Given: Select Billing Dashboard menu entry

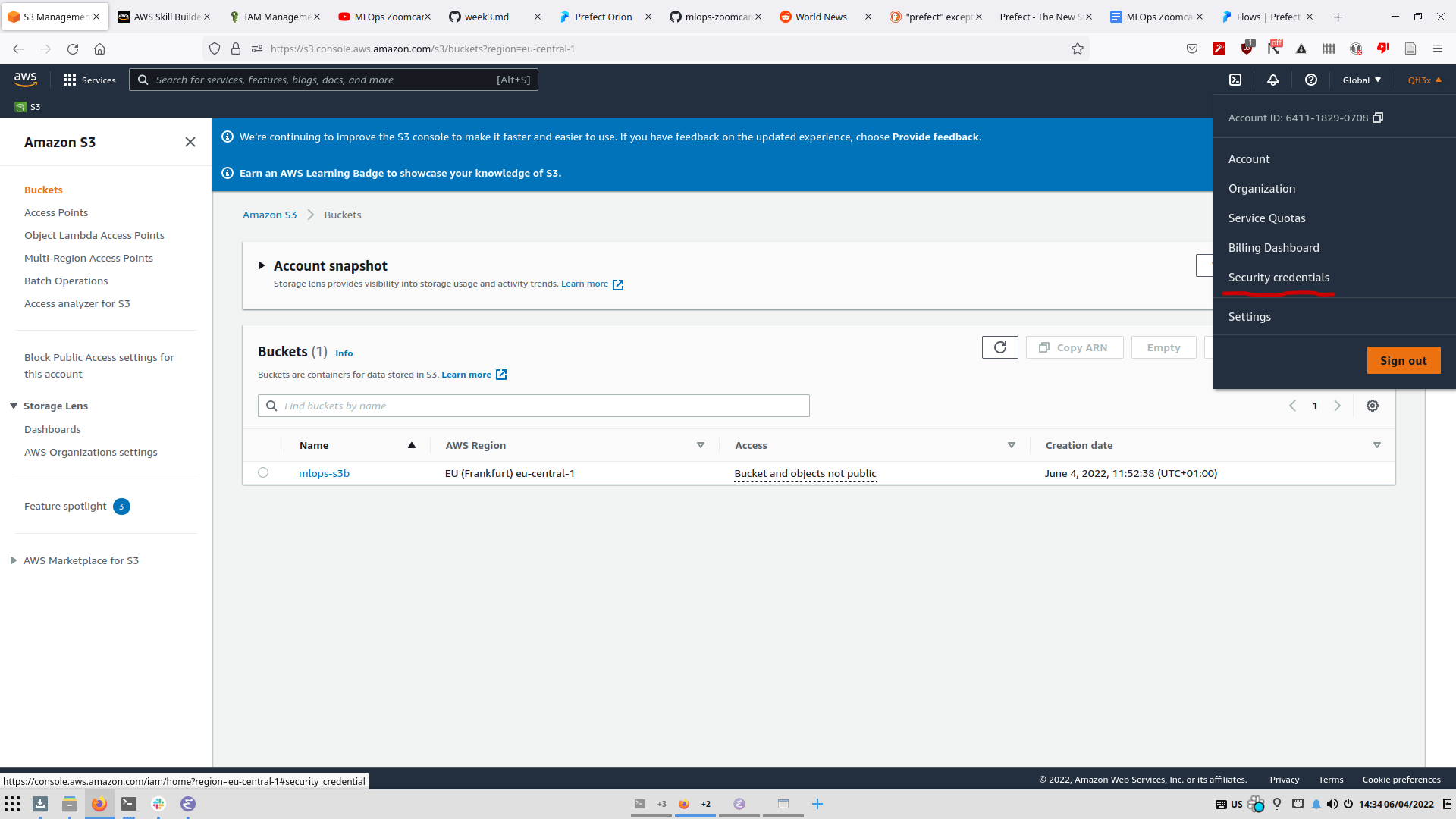Looking at the screenshot, I should [1273, 248].
